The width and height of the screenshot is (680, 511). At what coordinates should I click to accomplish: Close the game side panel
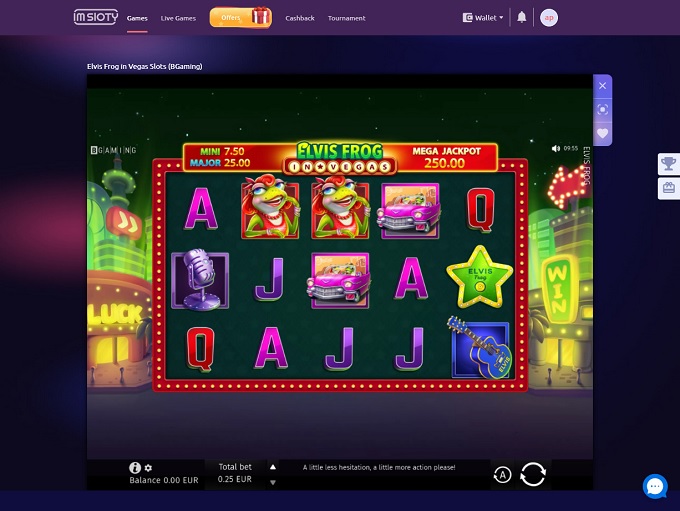[602, 85]
